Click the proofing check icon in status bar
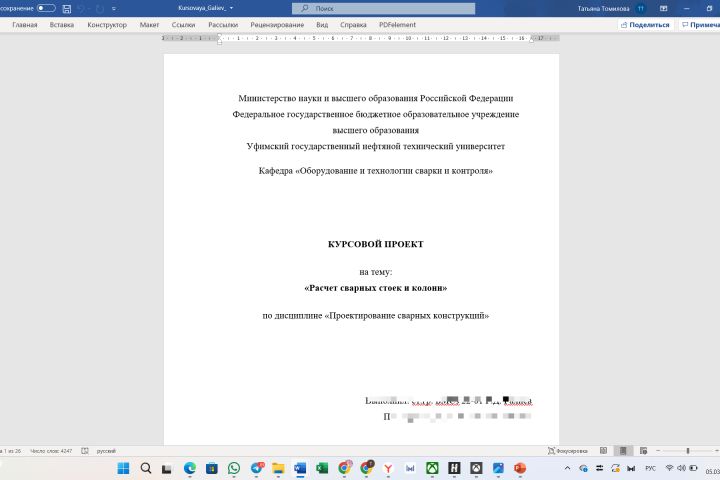The width and height of the screenshot is (720, 480). [x=85, y=451]
